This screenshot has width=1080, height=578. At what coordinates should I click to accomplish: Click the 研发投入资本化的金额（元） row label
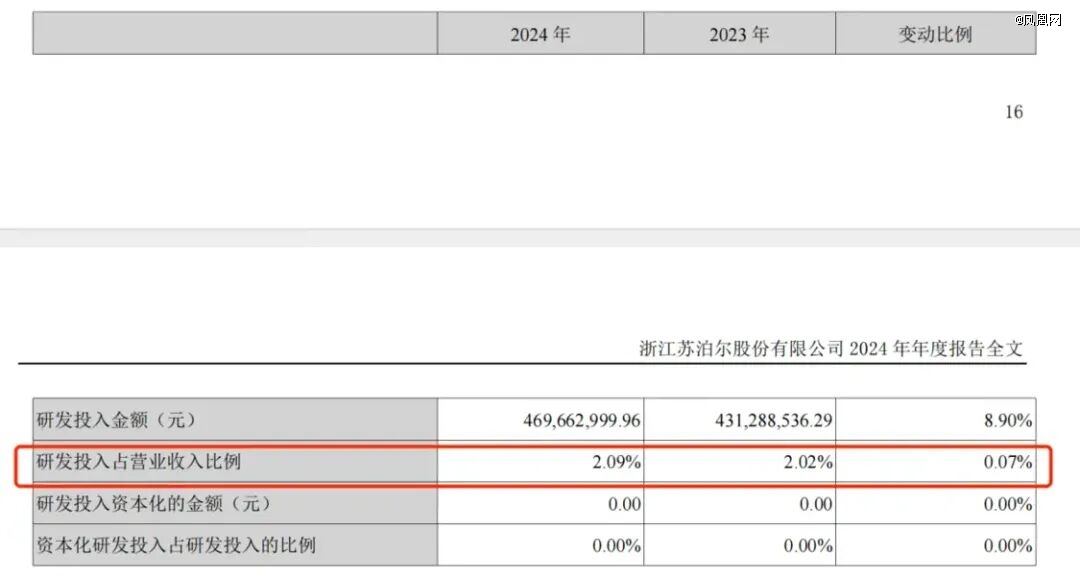click(153, 504)
